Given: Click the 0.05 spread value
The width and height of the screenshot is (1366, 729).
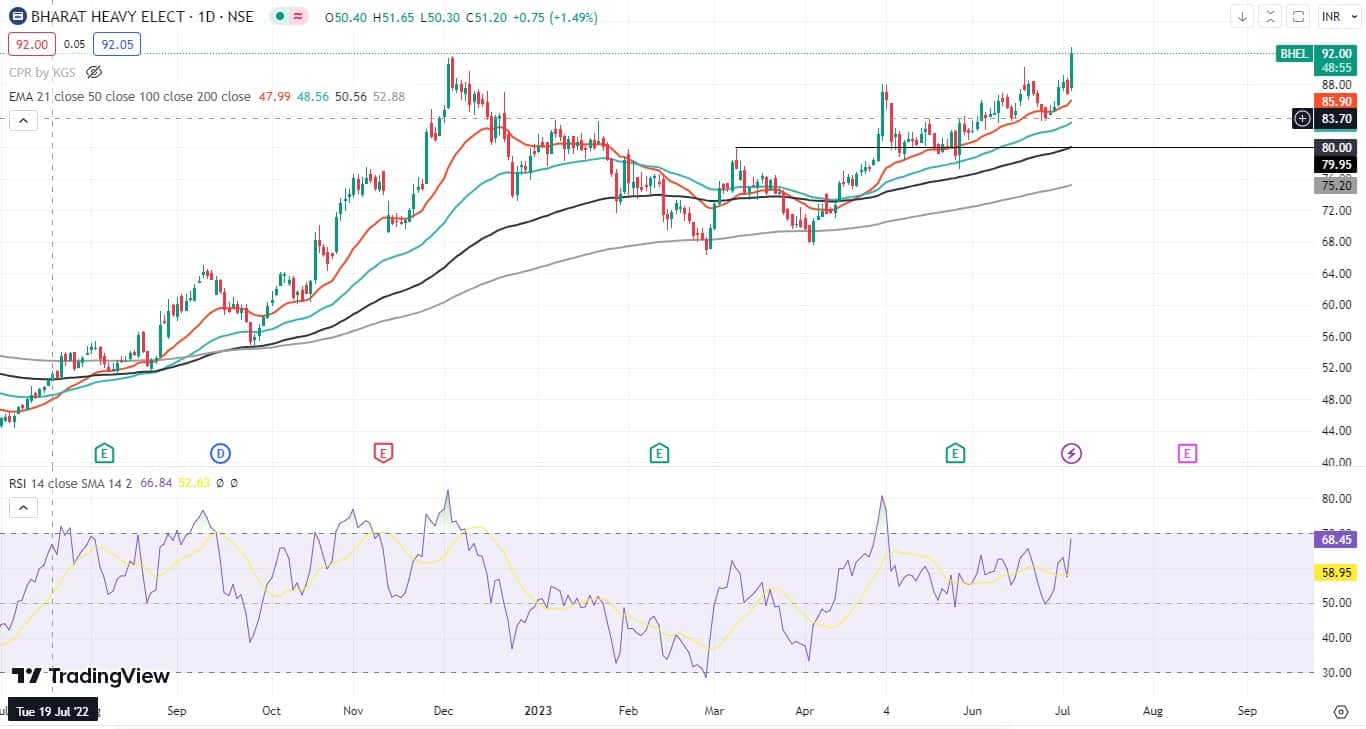Looking at the screenshot, I should coord(74,44).
